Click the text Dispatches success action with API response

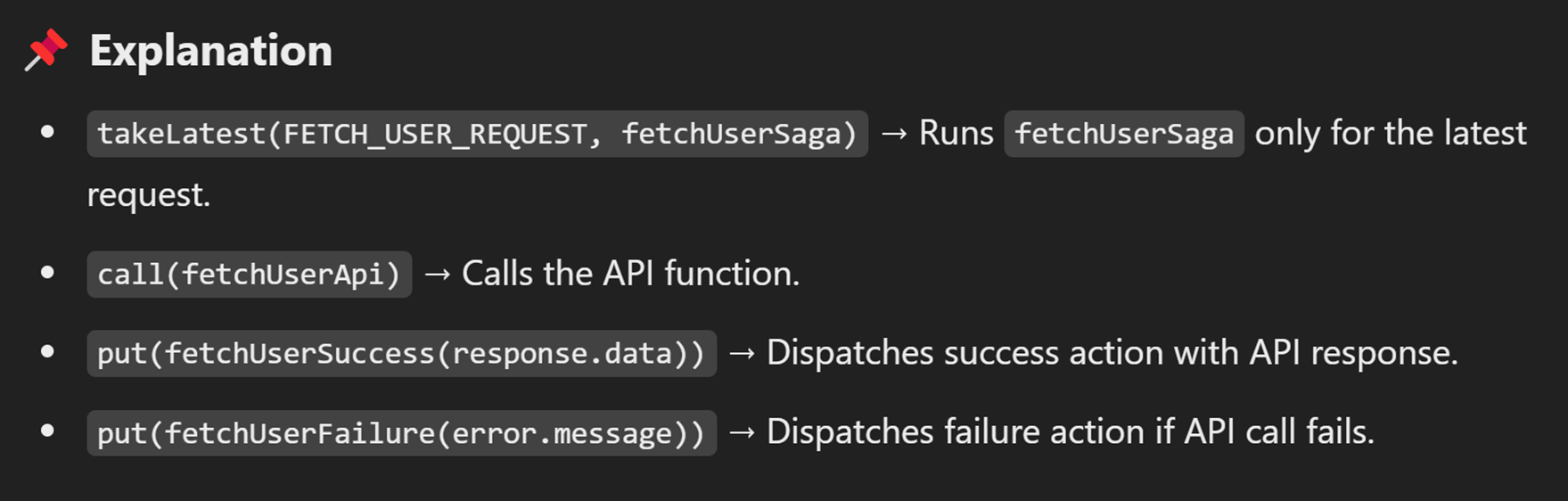tap(1112, 353)
